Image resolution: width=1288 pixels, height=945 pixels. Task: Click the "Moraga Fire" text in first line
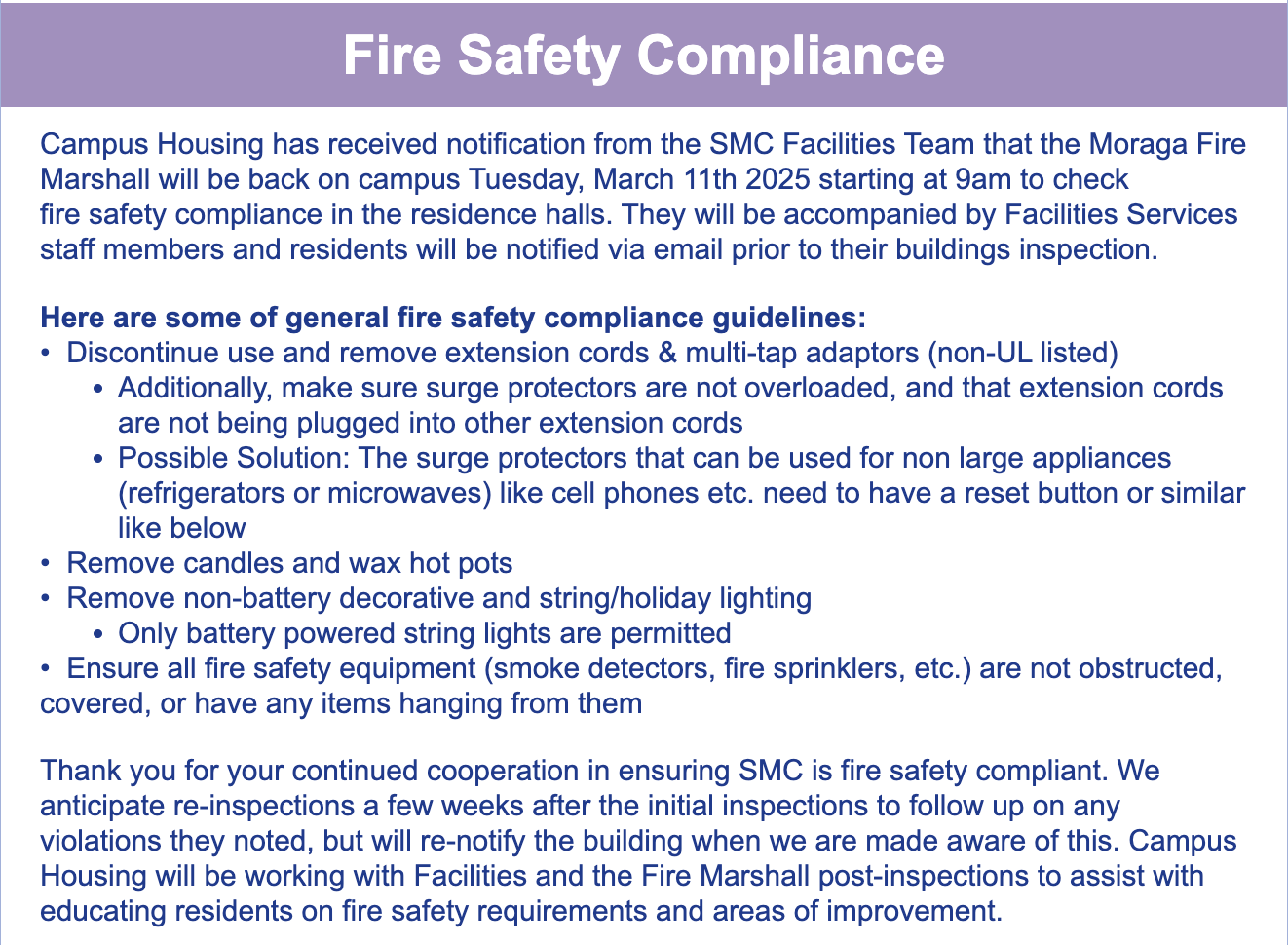click(x=1166, y=144)
